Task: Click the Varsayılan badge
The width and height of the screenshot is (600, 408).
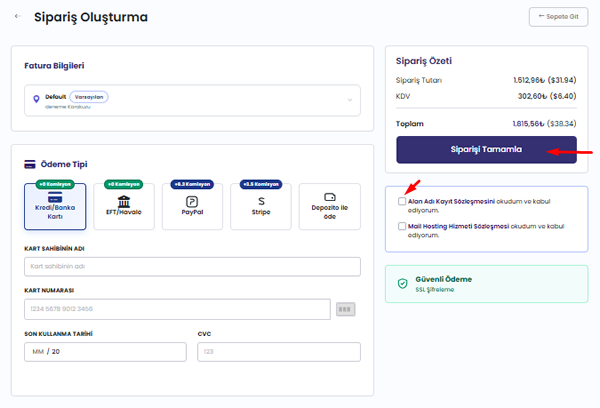Action: [89, 97]
